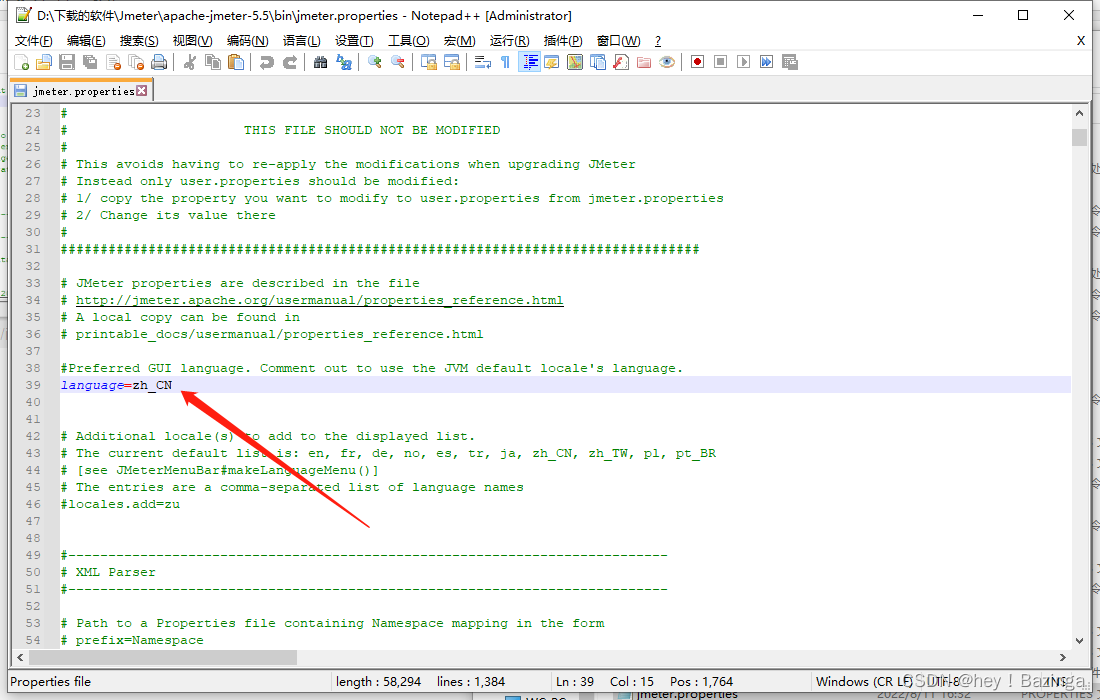Open Find with the binoculars icon
This screenshot has height=700, width=1100.
click(x=321, y=62)
